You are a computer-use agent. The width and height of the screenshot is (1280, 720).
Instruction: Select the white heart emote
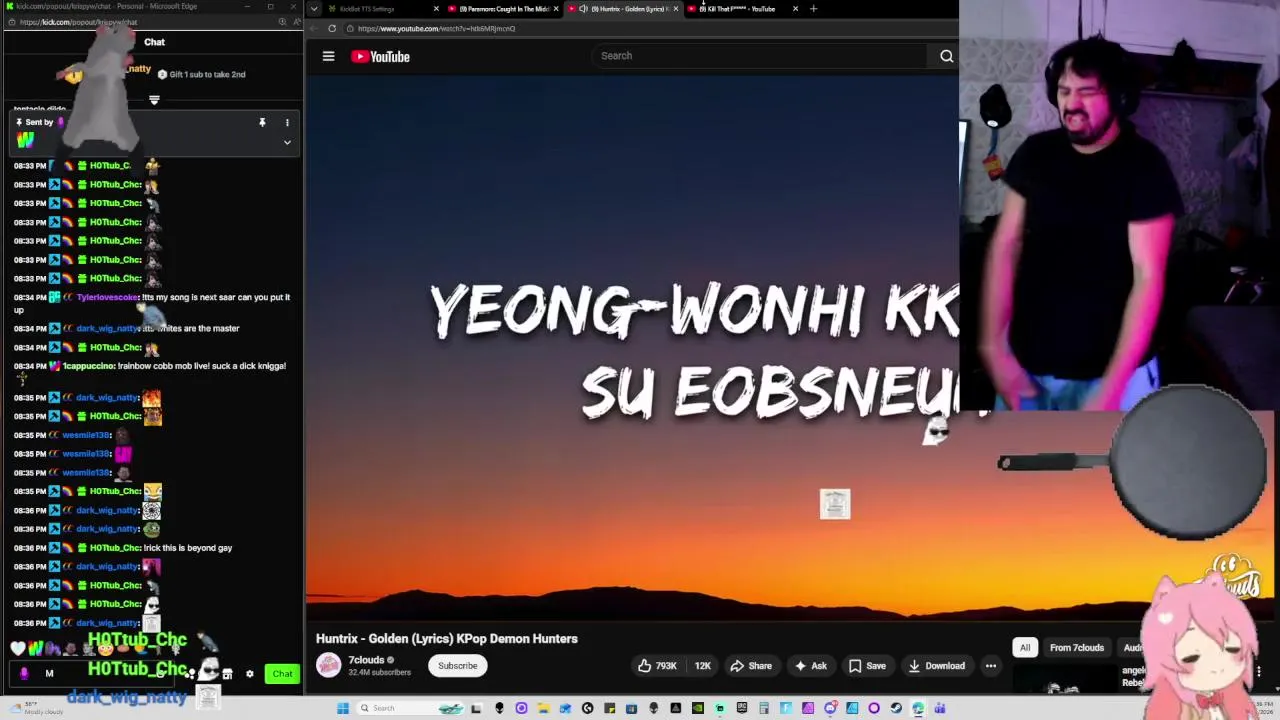coord(17,648)
